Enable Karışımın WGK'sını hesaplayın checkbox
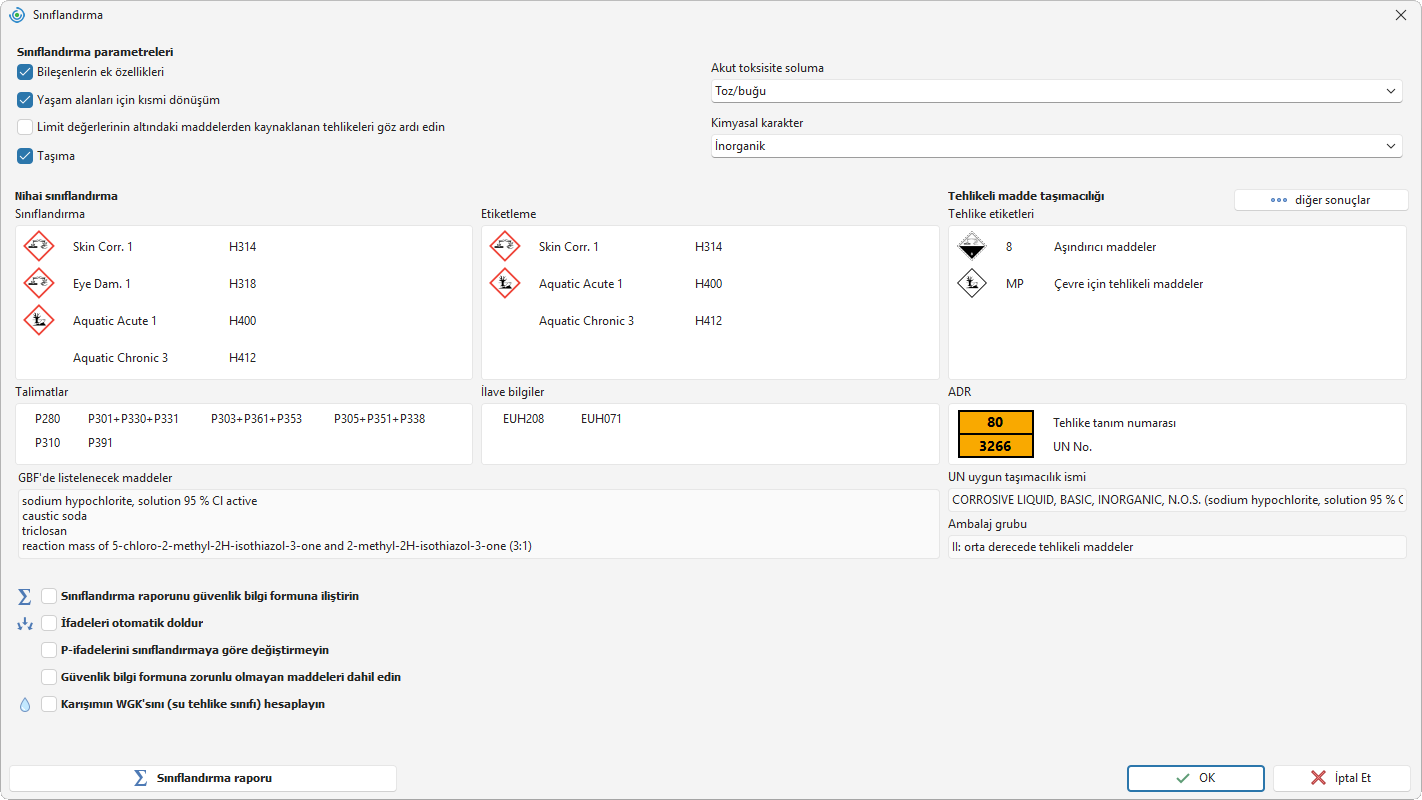Viewport: 1422px width, 800px height. pos(49,704)
